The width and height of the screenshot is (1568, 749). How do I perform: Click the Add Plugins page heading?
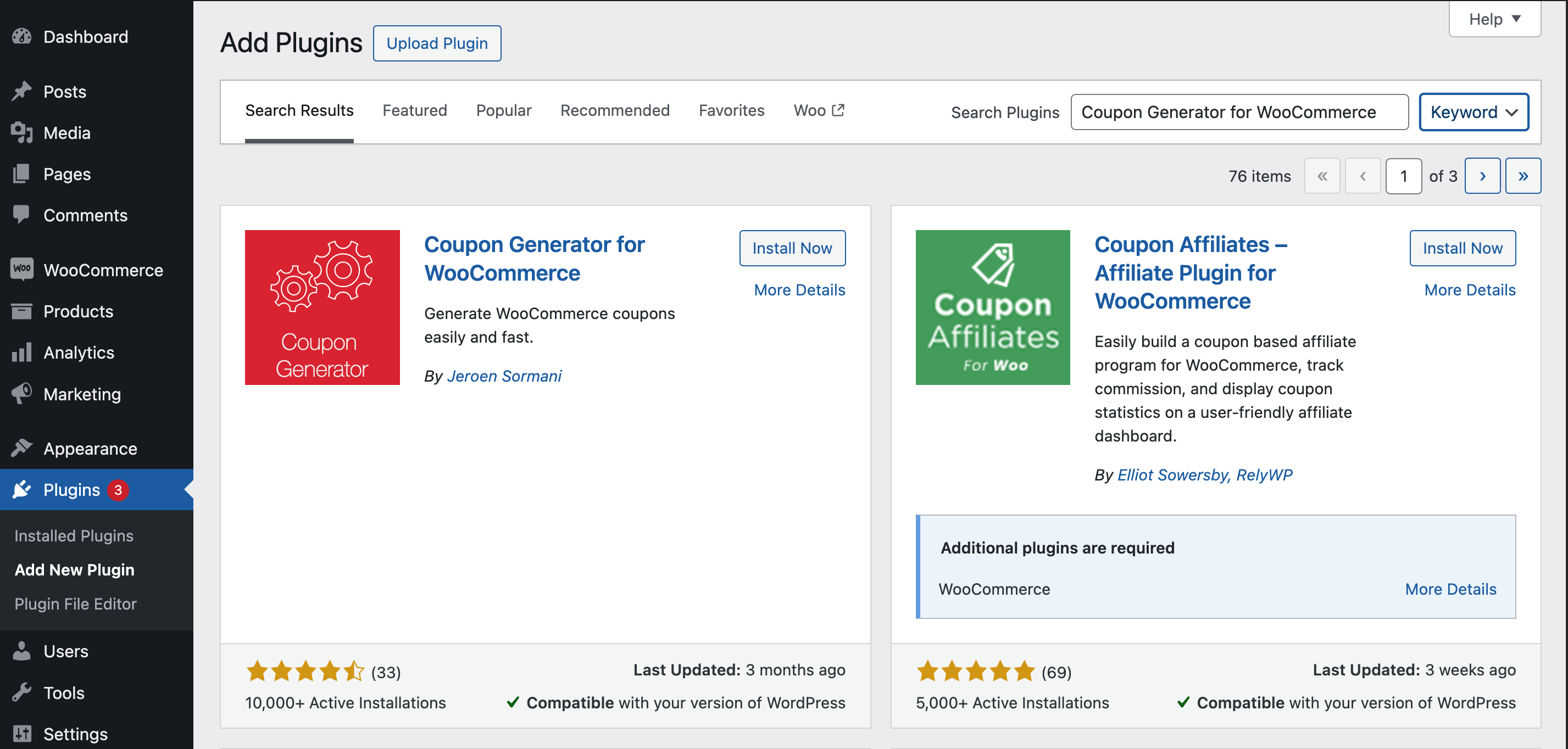[x=291, y=43]
